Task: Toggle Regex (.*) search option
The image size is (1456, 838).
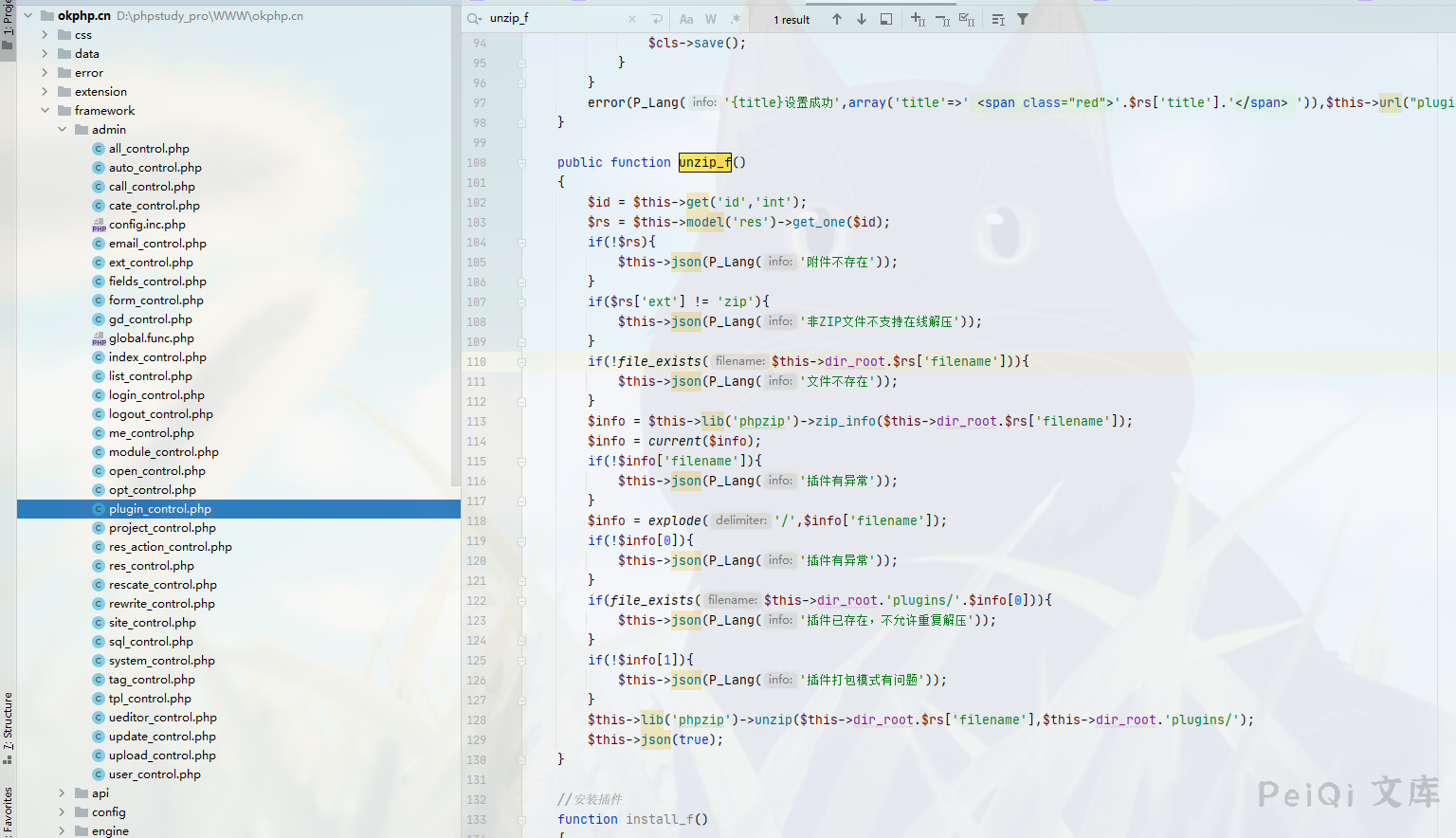Action: (735, 19)
